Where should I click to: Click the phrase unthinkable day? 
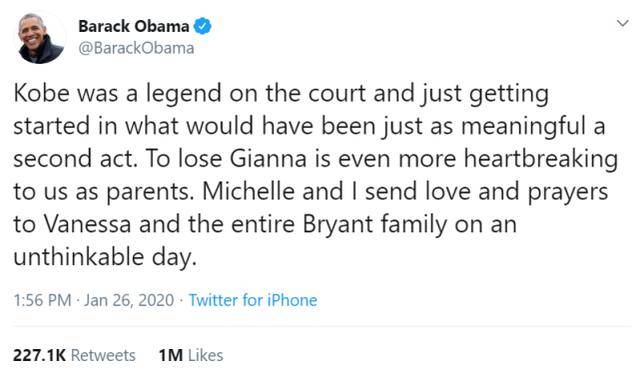(x=105, y=258)
